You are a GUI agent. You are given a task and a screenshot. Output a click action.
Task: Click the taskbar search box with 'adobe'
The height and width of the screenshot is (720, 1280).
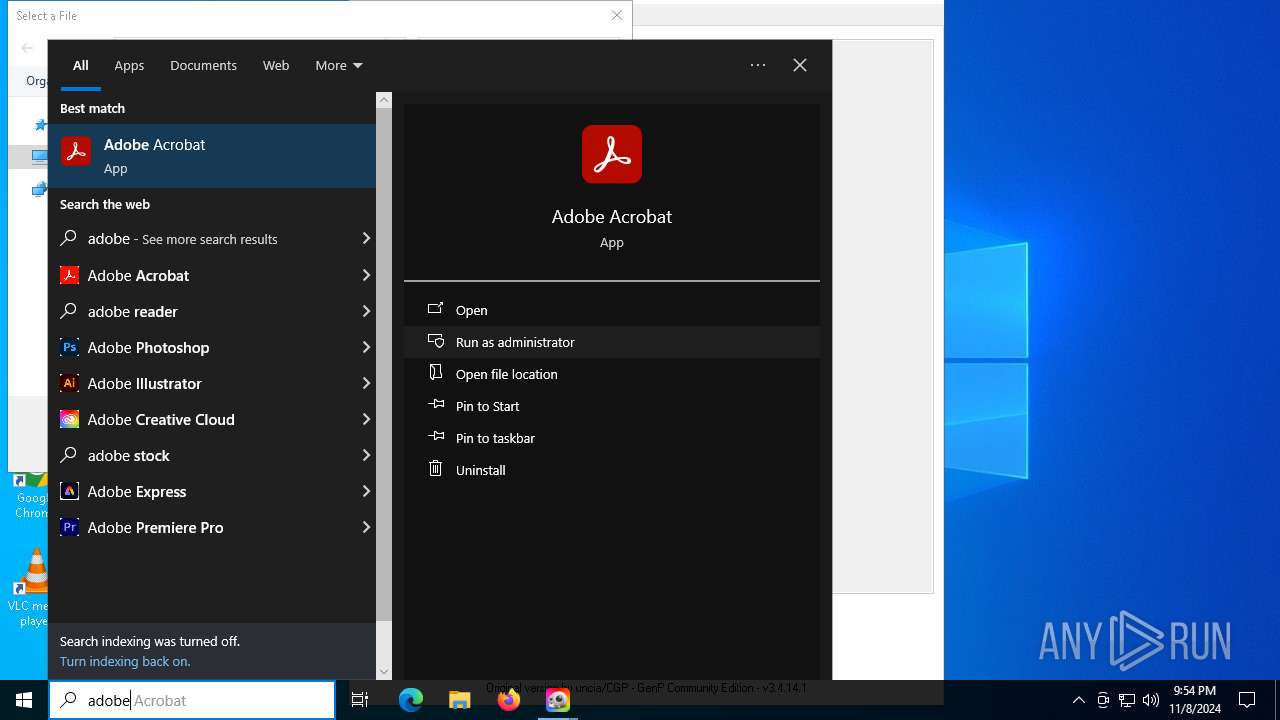192,700
